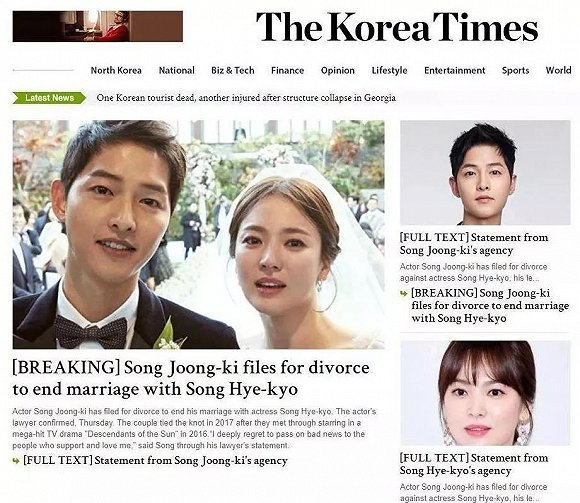
Task: Open sidebar Statement from Song Hye-kyo's agency
Action: pyautogui.click(x=474, y=465)
